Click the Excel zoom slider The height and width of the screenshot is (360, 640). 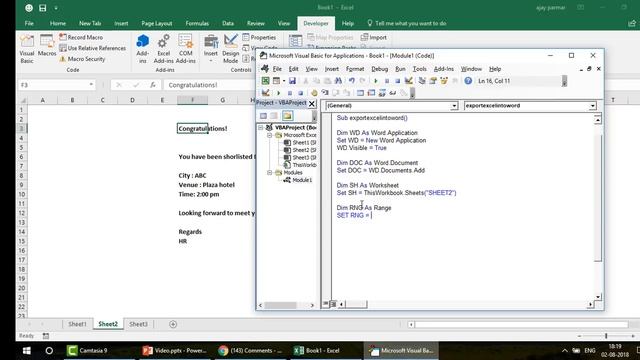606,336
